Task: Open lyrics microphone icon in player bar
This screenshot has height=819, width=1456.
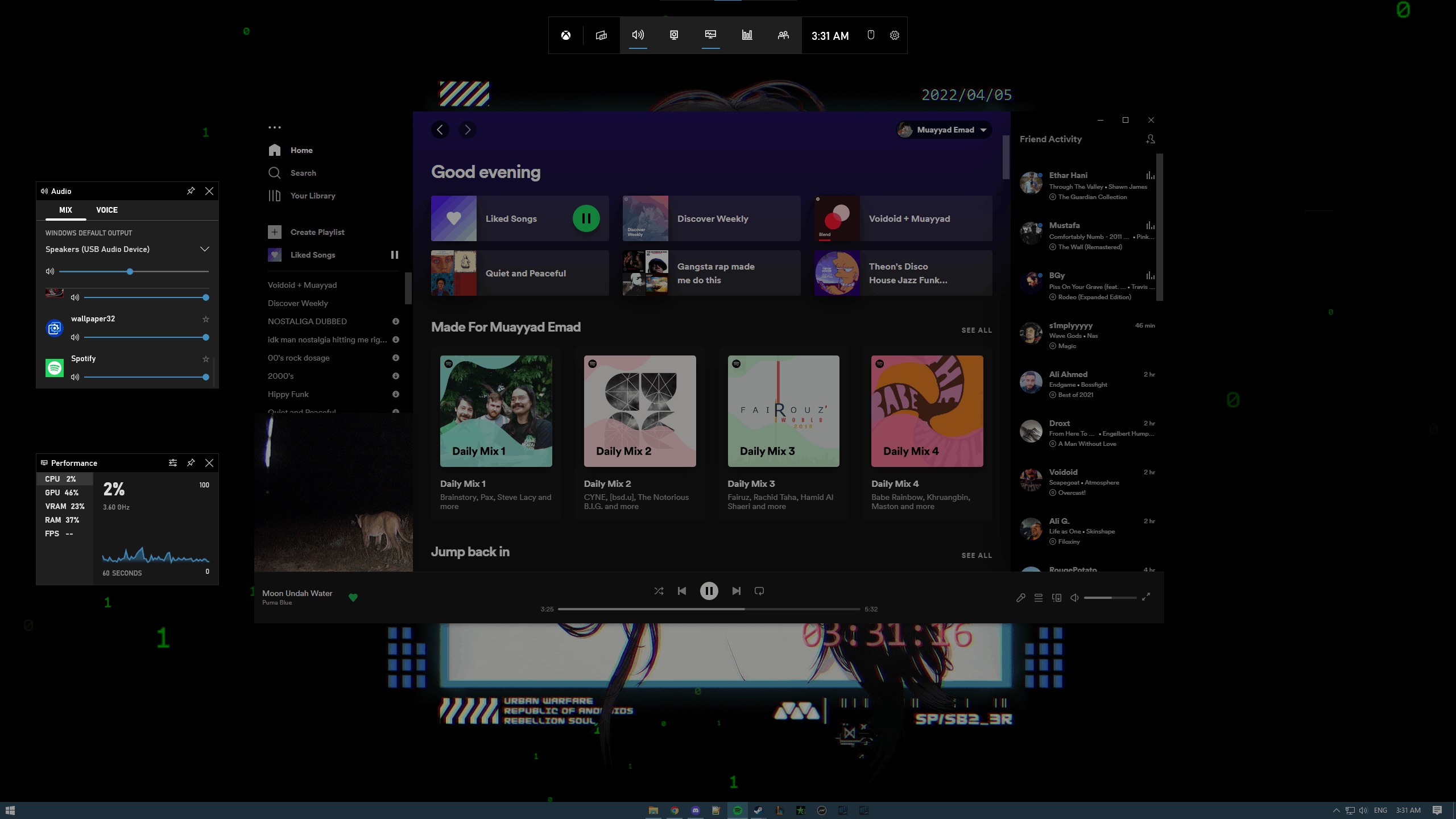Action: click(1021, 597)
